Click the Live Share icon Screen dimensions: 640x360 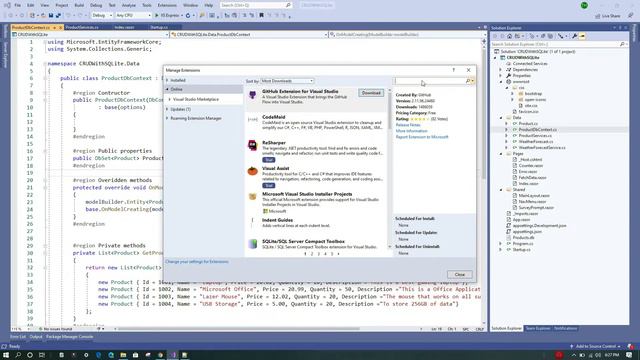pyautogui.click(x=608, y=16)
